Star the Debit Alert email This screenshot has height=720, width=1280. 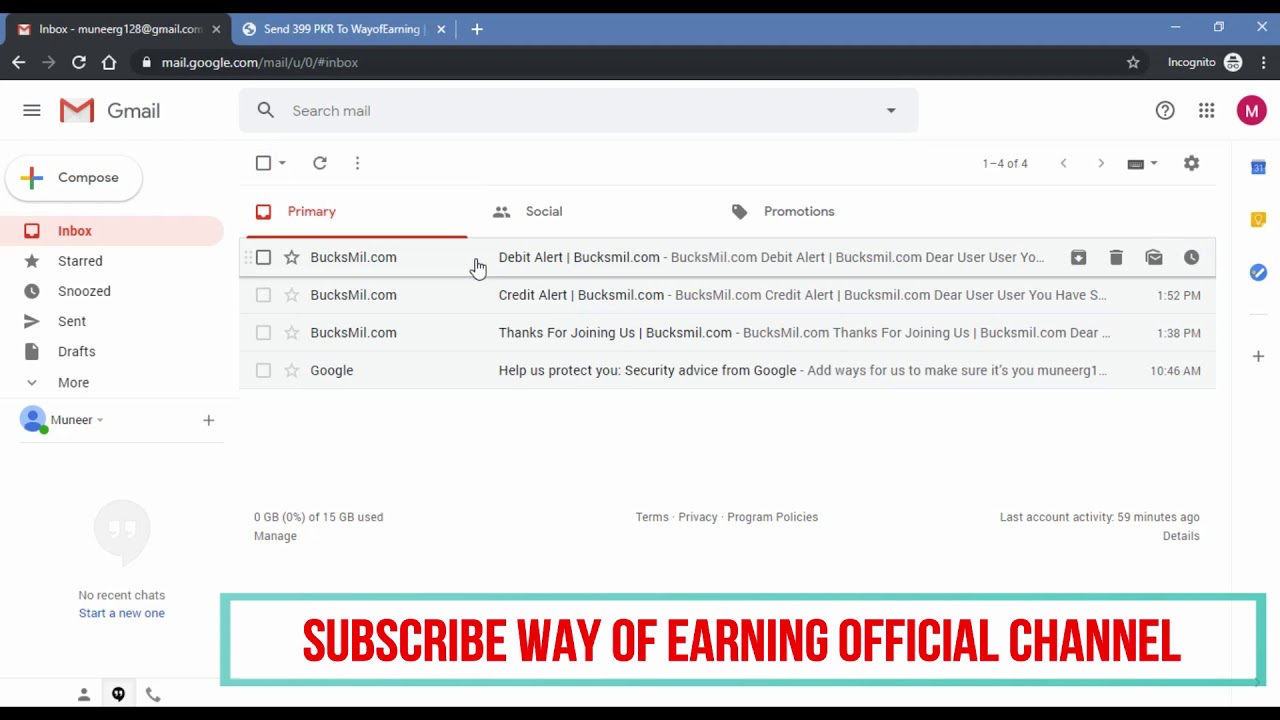291,258
